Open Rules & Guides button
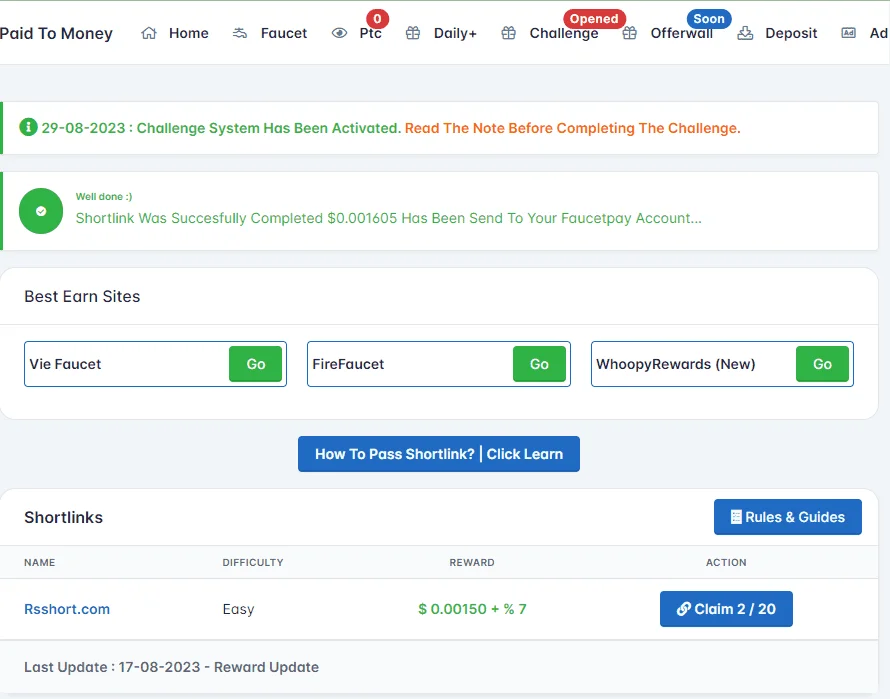This screenshot has height=699, width=890. point(788,517)
